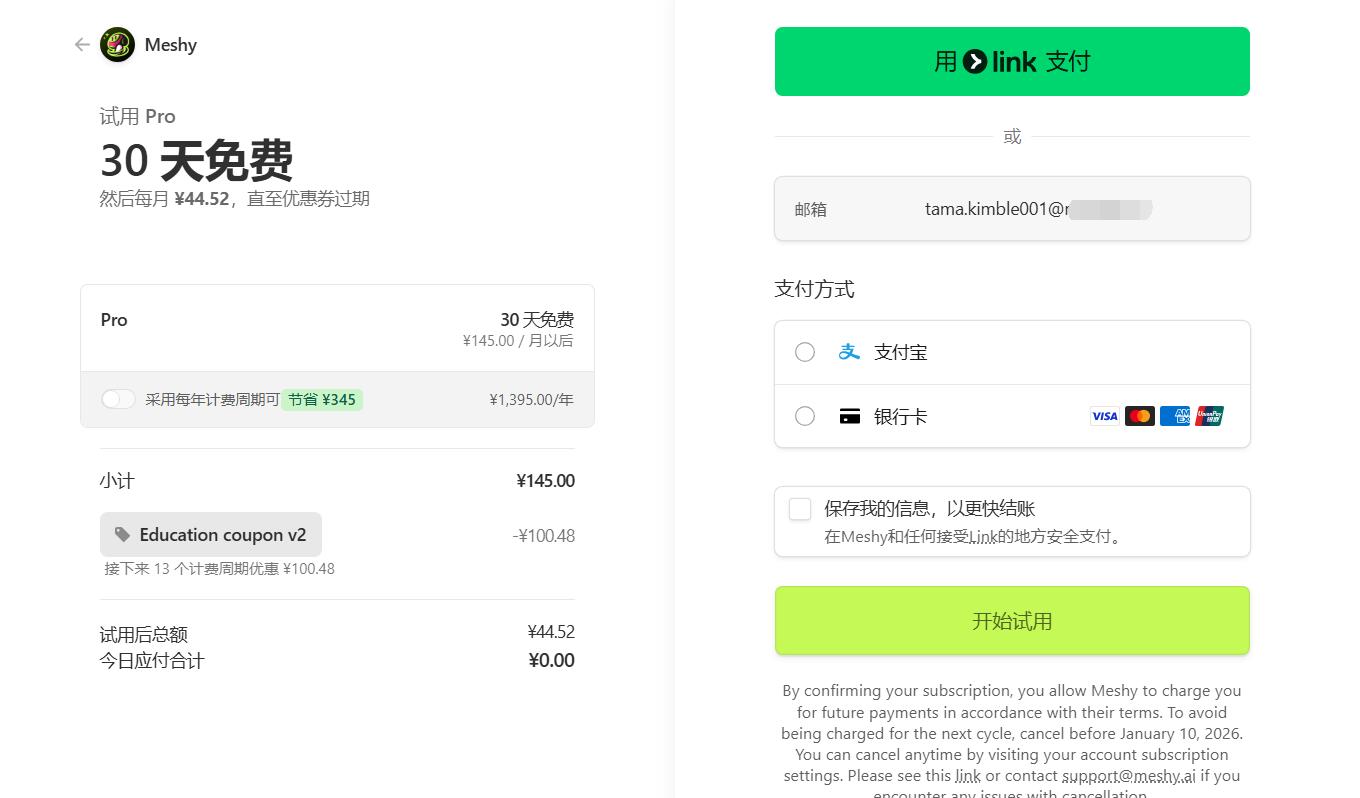Click the 开始试用 button
This screenshot has height=798, width=1360.
point(1012,621)
